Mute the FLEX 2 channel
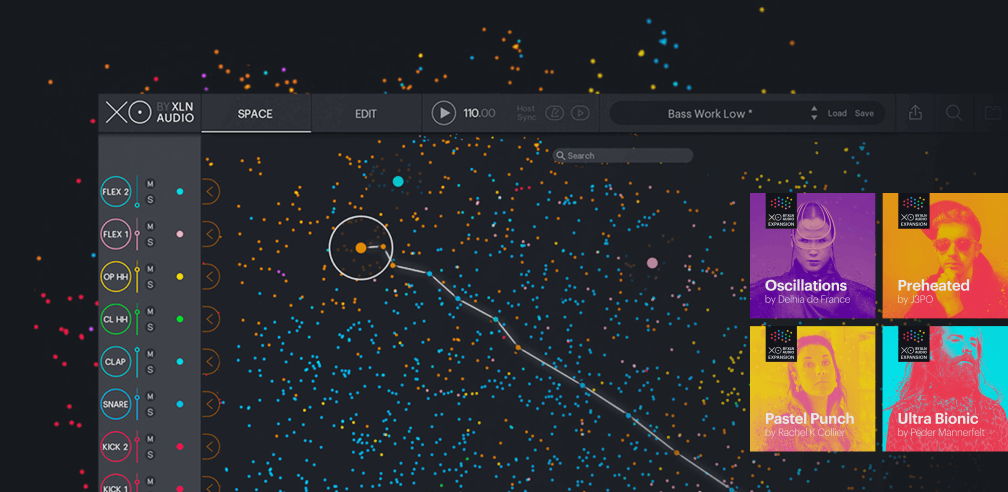Screen dimensions: 1008x492 click(x=150, y=184)
